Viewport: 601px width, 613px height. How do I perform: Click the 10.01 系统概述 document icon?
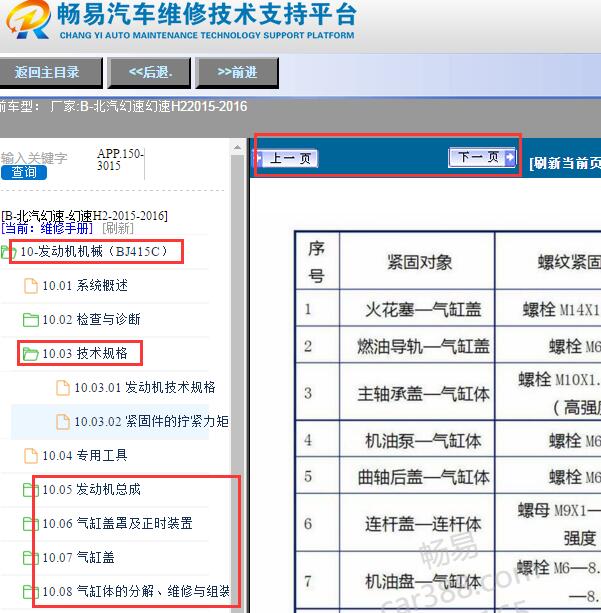[x=31, y=286]
